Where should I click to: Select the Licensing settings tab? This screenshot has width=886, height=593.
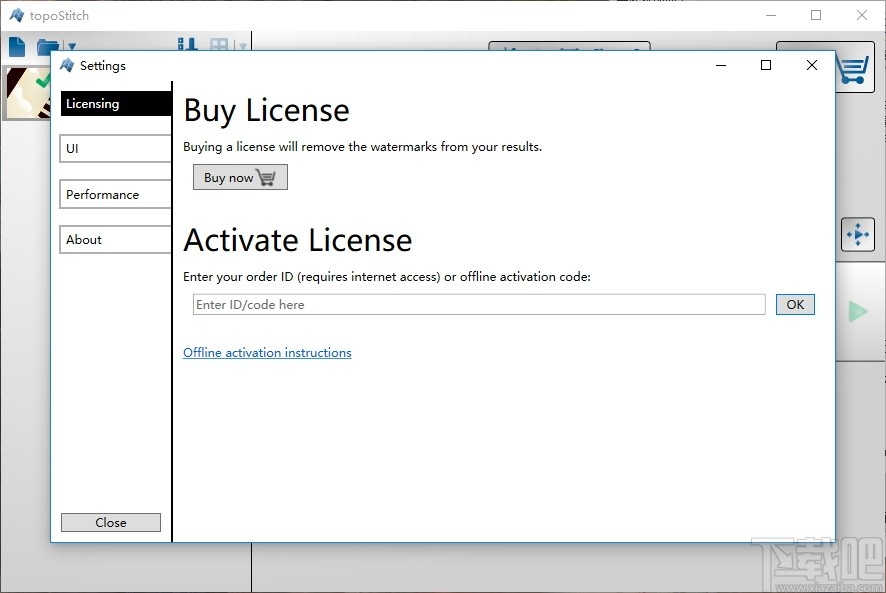click(x=116, y=103)
